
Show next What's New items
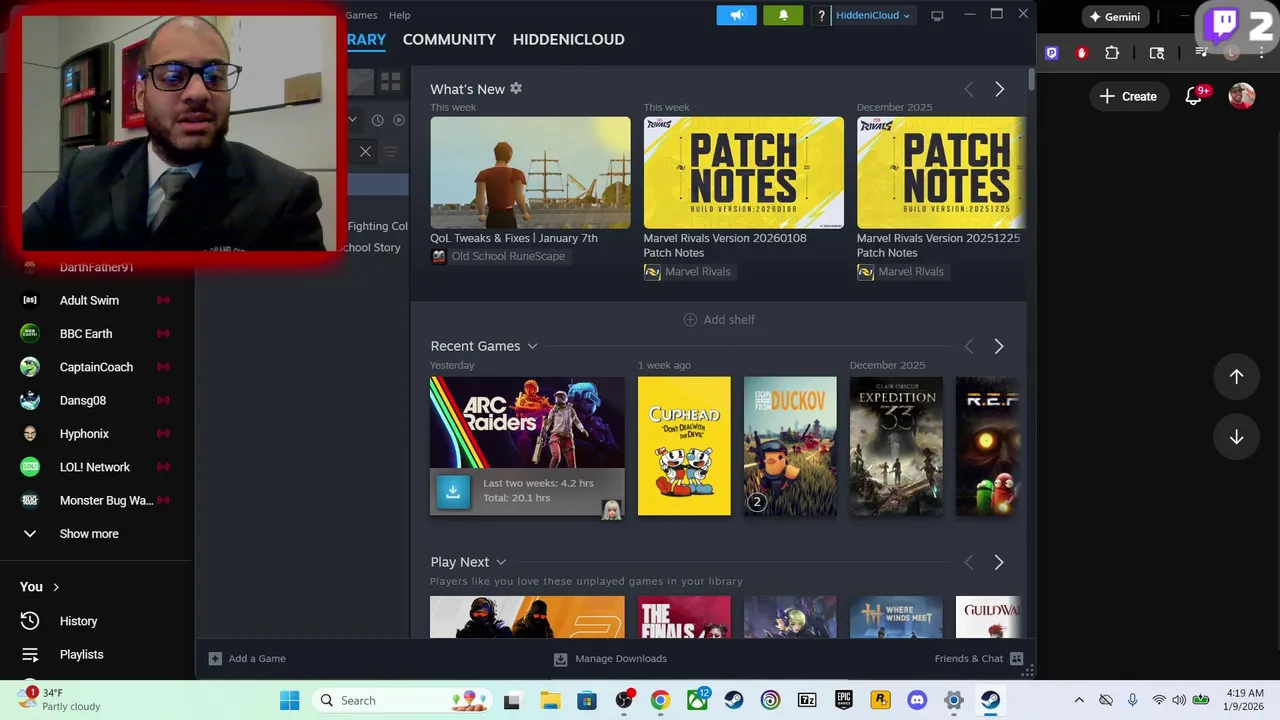(999, 89)
